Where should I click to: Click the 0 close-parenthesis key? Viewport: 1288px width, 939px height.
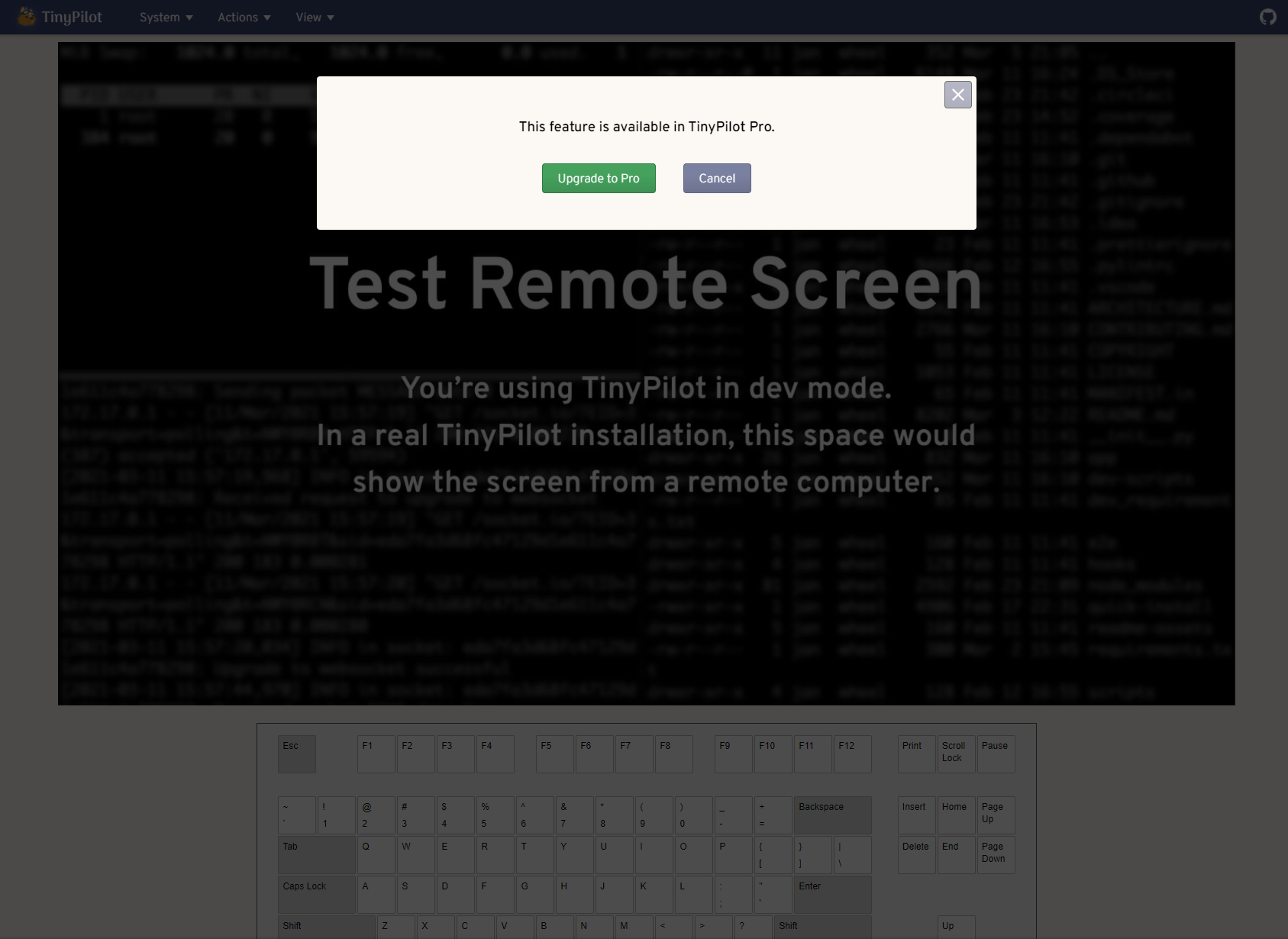pos(694,815)
